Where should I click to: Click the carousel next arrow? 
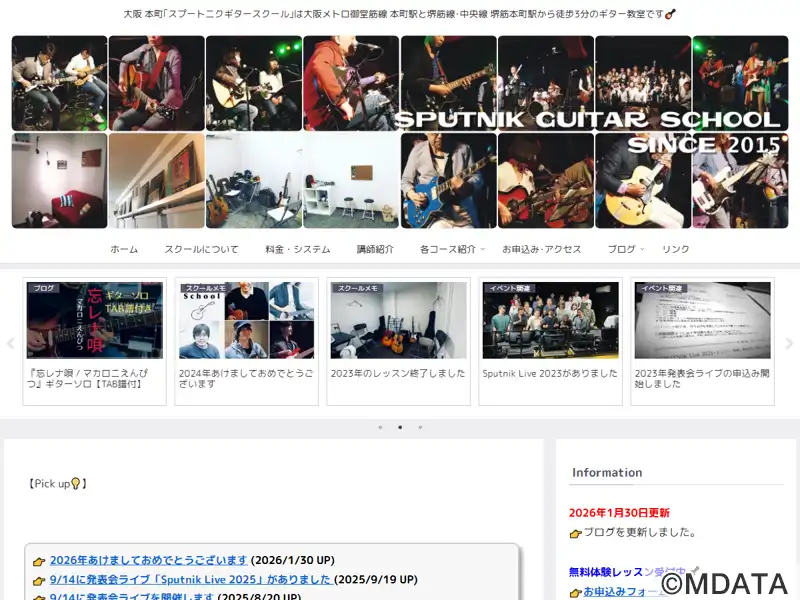pos(789,343)
